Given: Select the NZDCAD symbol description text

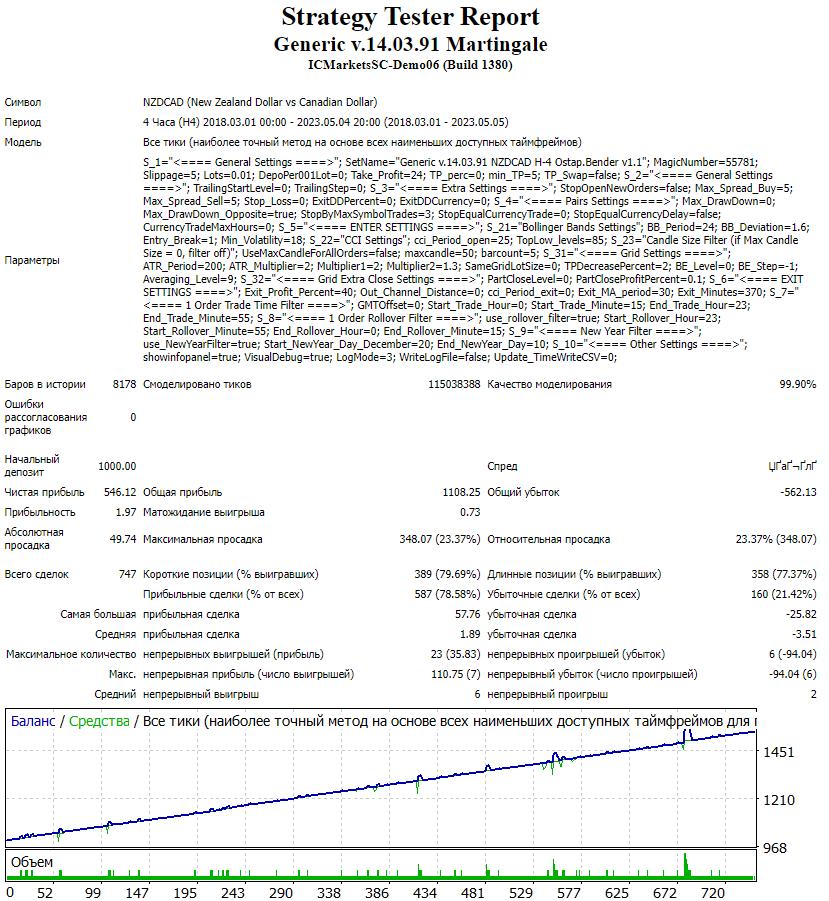Looking at the screenshot, I should pos(260,102).
